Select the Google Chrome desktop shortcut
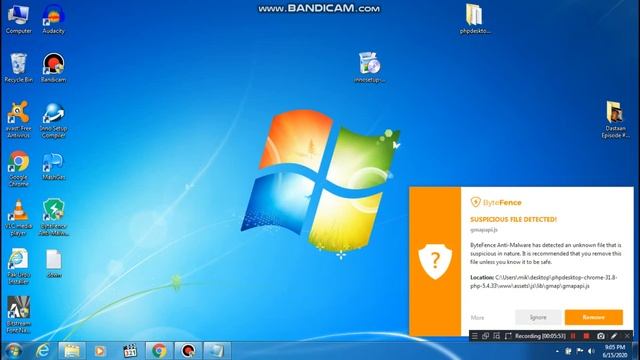Screen dimensions: 640x360 18,168
